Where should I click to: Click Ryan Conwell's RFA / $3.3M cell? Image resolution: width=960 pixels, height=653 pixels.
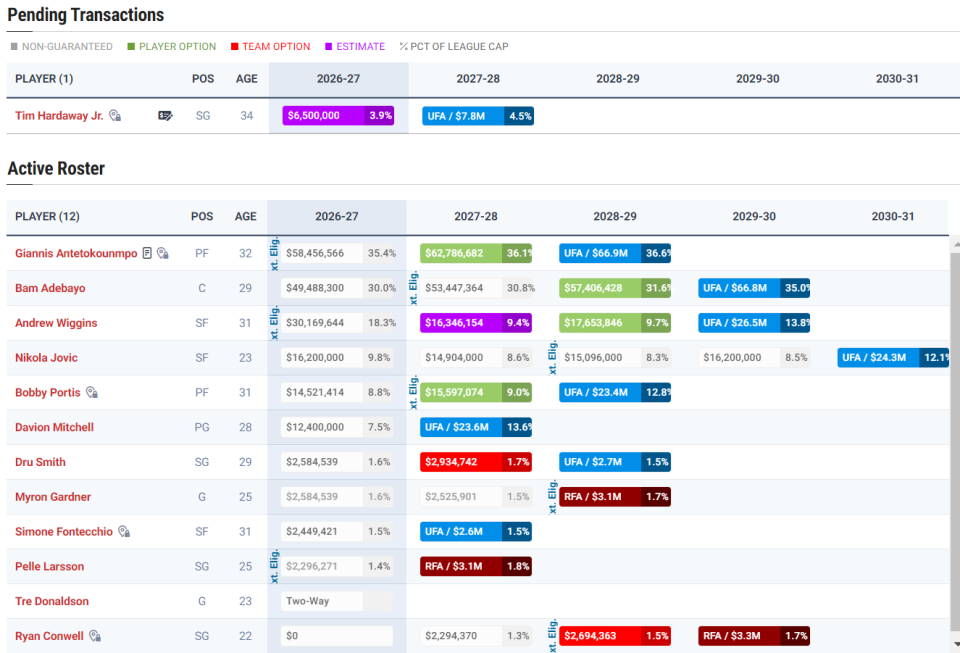(x=754, y=636)
